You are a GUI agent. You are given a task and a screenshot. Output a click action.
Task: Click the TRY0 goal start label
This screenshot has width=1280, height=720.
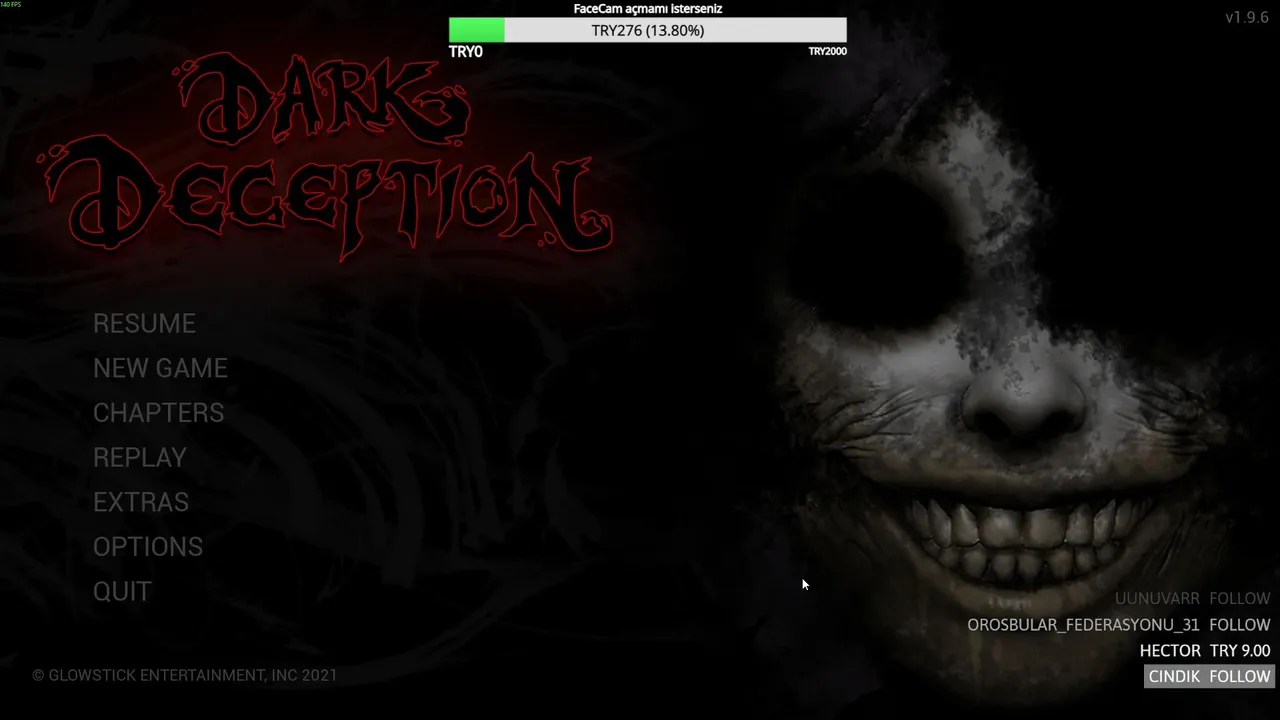pyautogui.click(x=466, y=51)
